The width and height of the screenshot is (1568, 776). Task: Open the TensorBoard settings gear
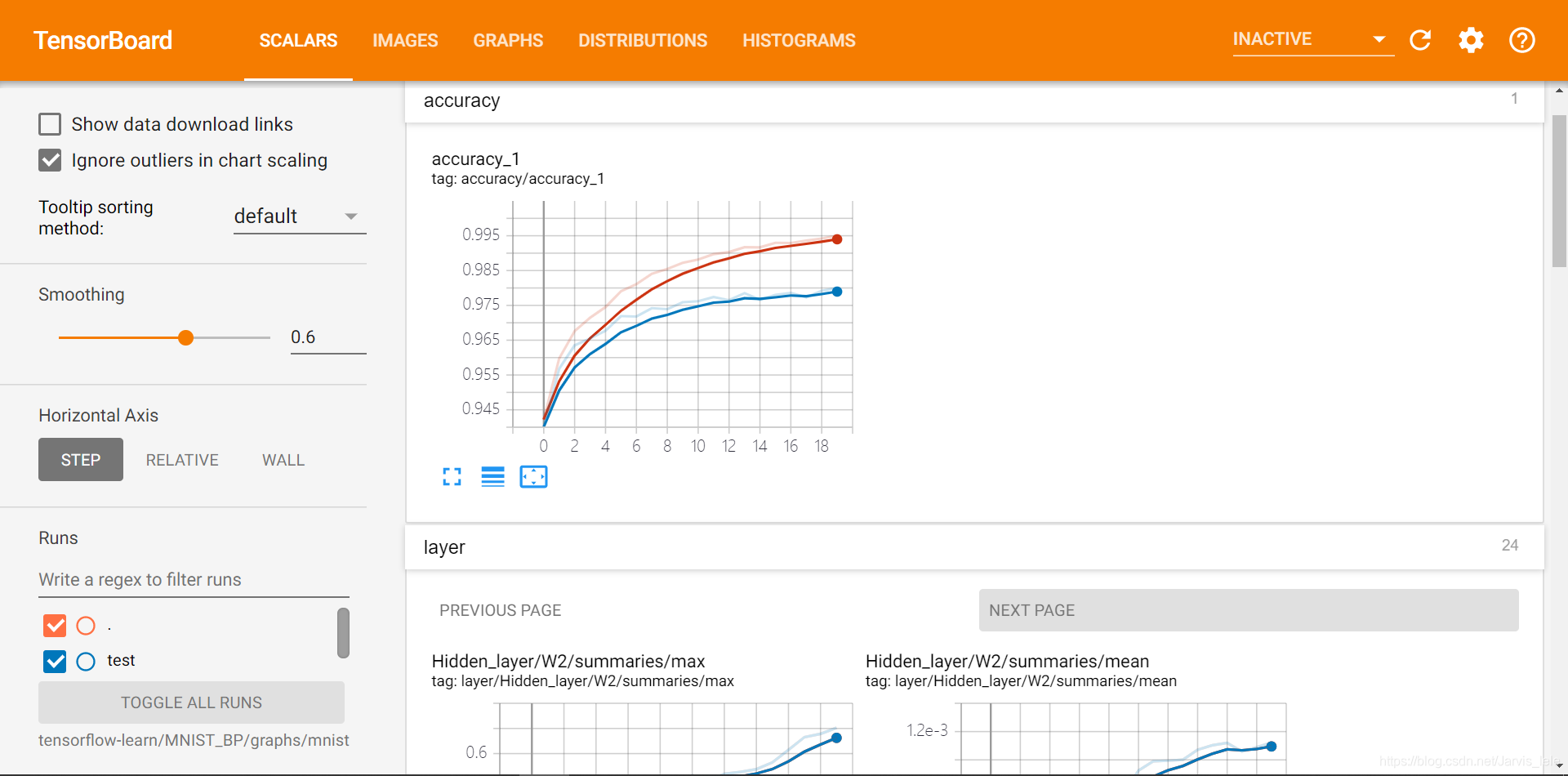(1471, 40)
